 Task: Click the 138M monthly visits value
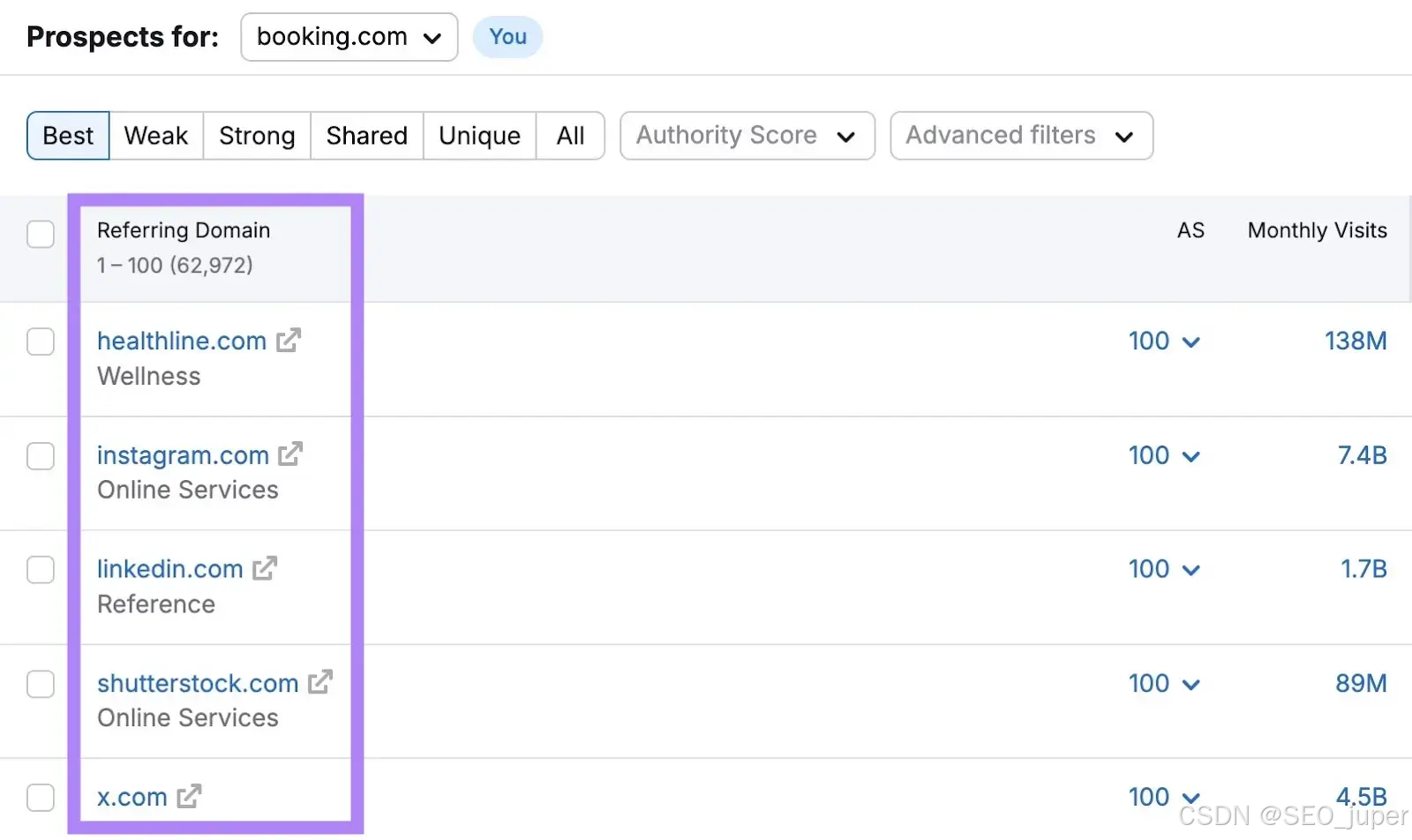[x=1356, y=341]
